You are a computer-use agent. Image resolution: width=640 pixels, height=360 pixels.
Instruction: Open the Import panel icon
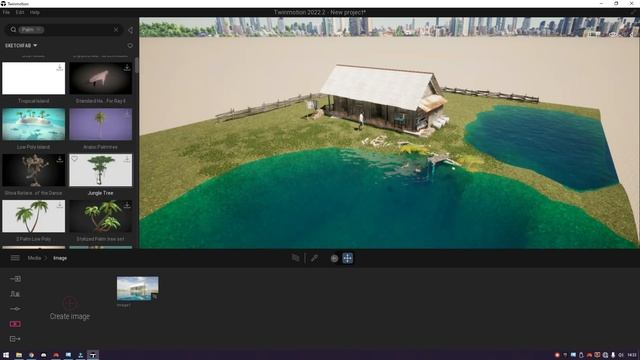pyautogui.click(x=15, y=279)
